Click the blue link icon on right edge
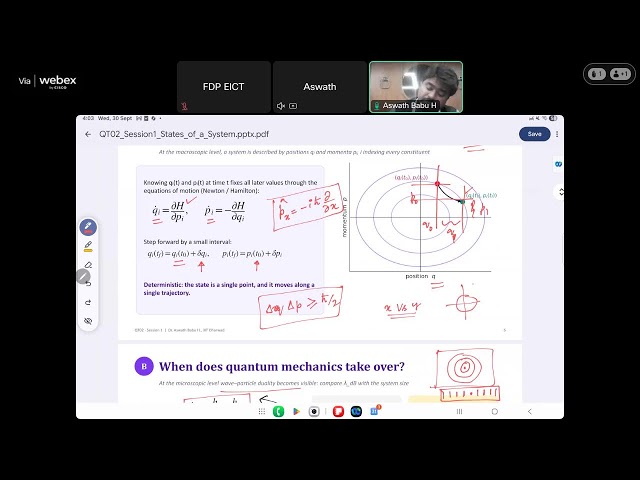The width and height of the screenshot is (640, 480). (x=558, y=164)
